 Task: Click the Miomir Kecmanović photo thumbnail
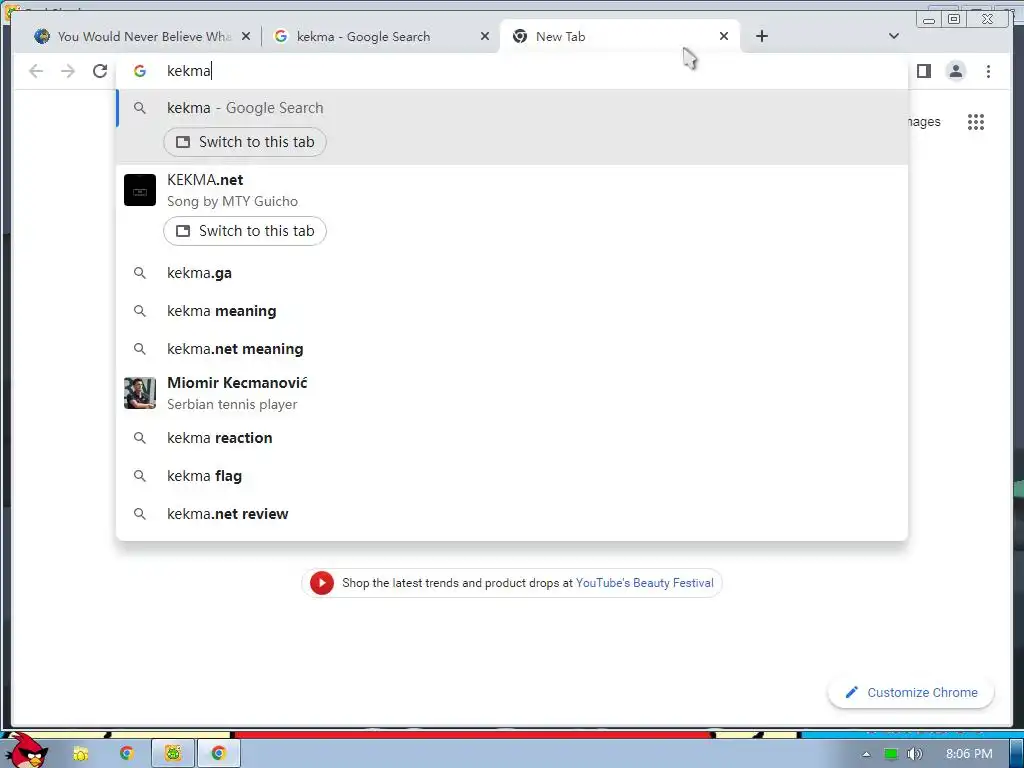pos(140,393)
